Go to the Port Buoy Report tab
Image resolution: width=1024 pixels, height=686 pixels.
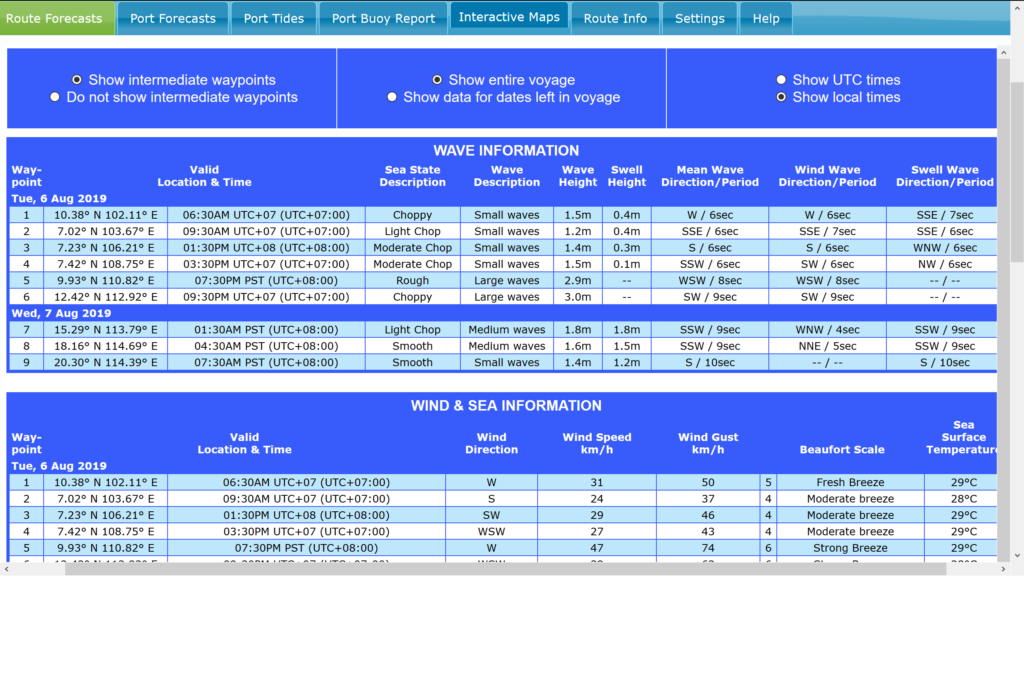click(x=383, y=18)
